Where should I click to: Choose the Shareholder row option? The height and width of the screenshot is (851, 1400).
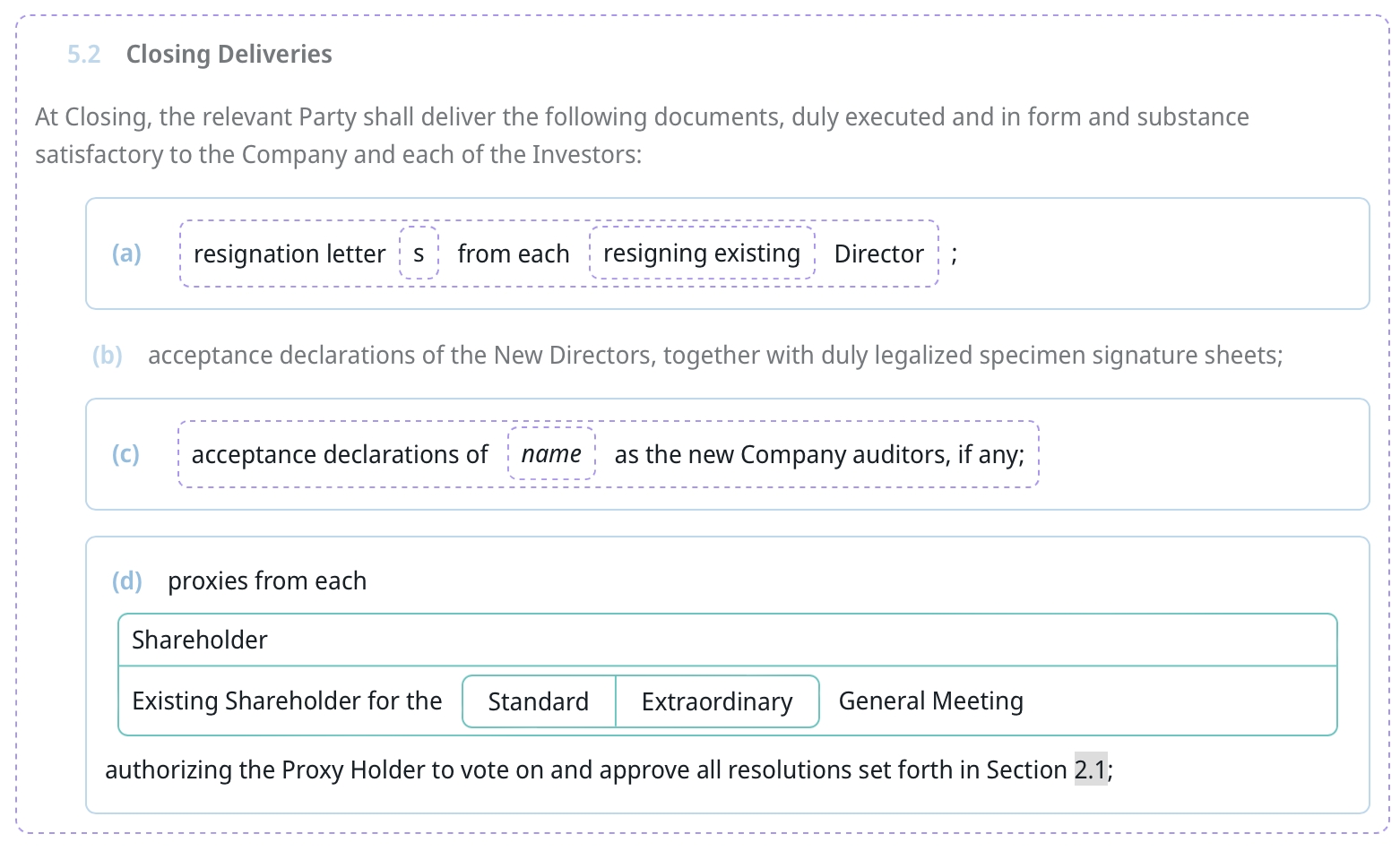click(x=200, y=640)
